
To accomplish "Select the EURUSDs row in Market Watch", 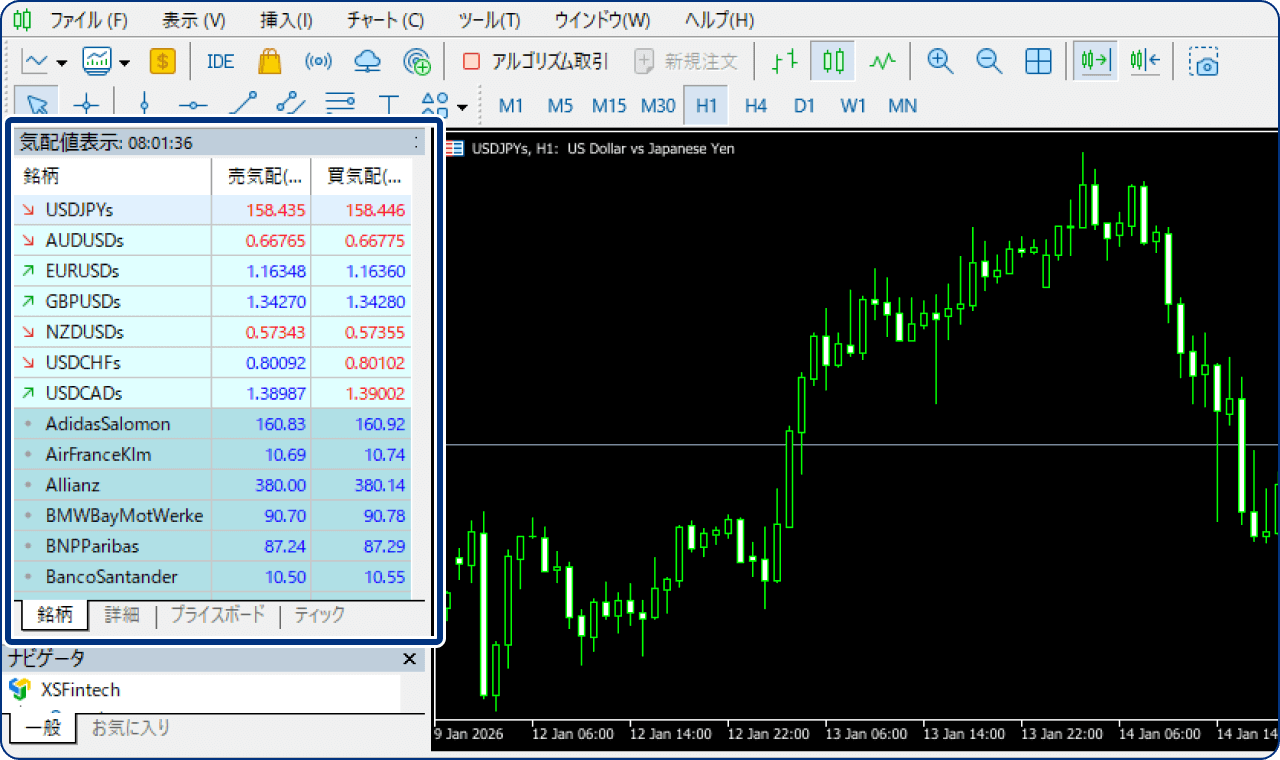I will coord(211,270).
